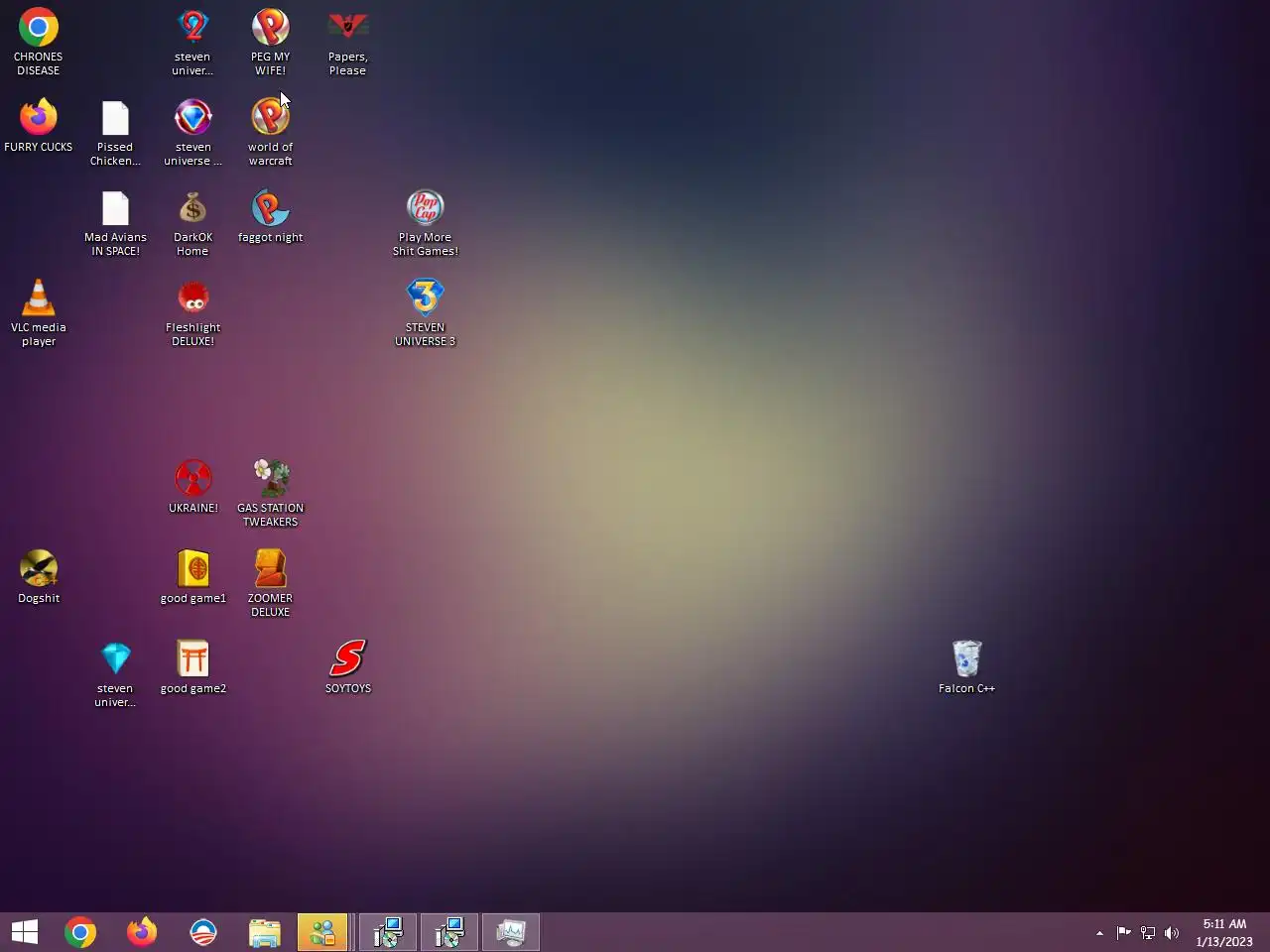Launch GAS STATION TWEAKERS shortcut
Image resolution: width=1270 pixels, height=952 pixels.
click(x=270, y=494)
